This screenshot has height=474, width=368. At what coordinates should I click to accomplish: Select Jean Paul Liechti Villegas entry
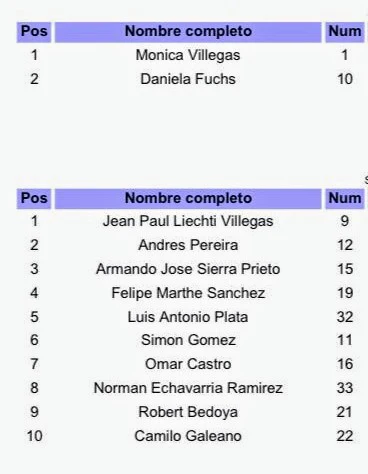(188, 221)
